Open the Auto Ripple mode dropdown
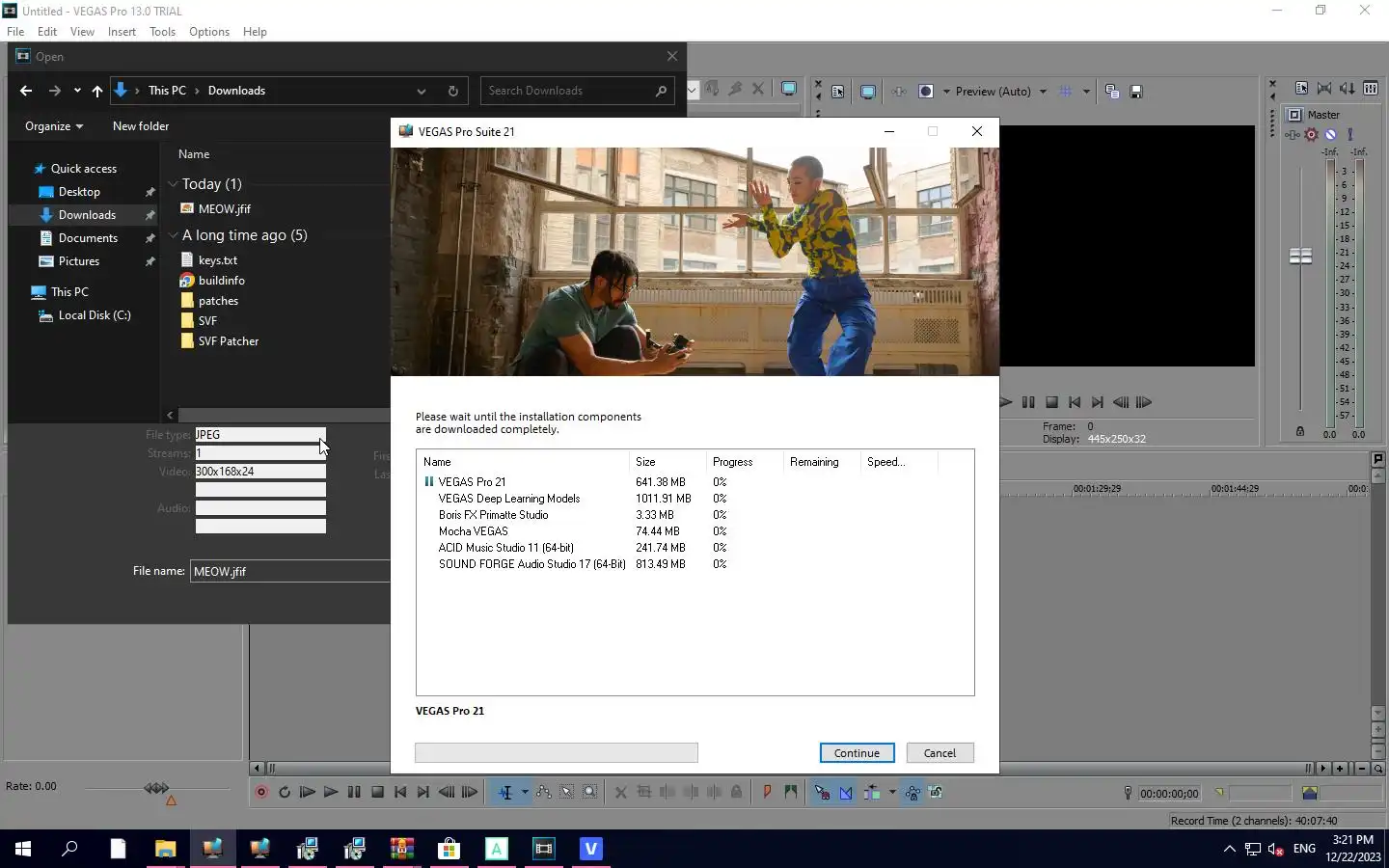 click(x=892, y=793)
